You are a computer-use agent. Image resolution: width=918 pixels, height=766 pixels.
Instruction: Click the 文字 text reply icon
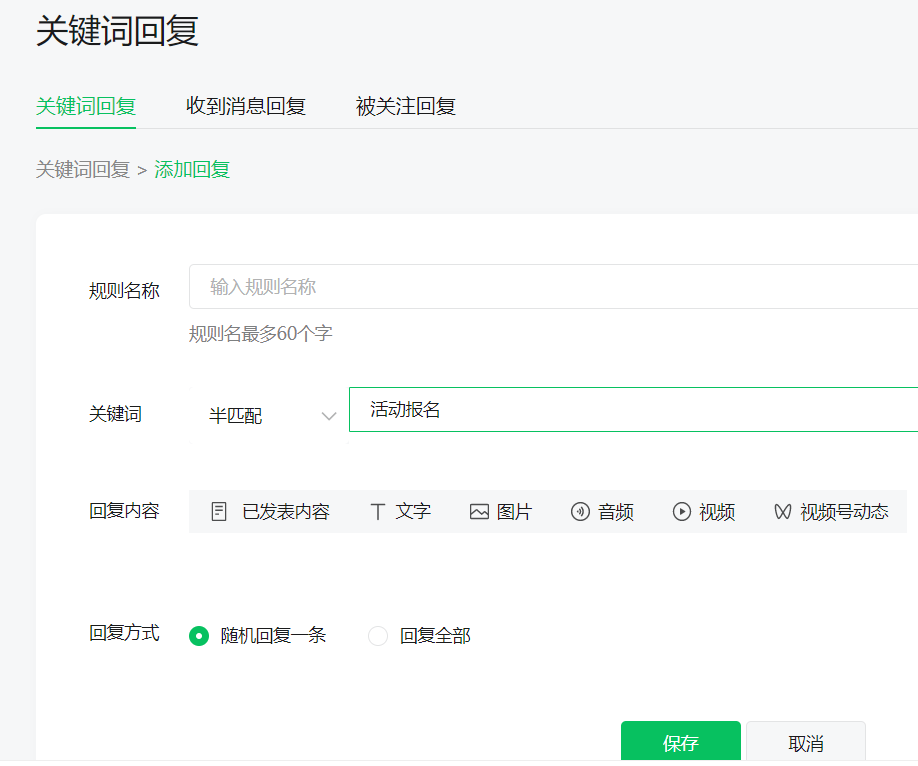(401, 511)
